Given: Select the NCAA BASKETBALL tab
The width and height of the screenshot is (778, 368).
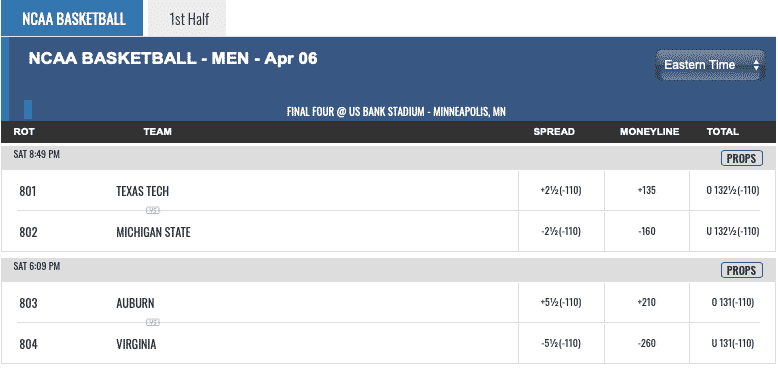Looking at the screenshot, I should (72, 18).
